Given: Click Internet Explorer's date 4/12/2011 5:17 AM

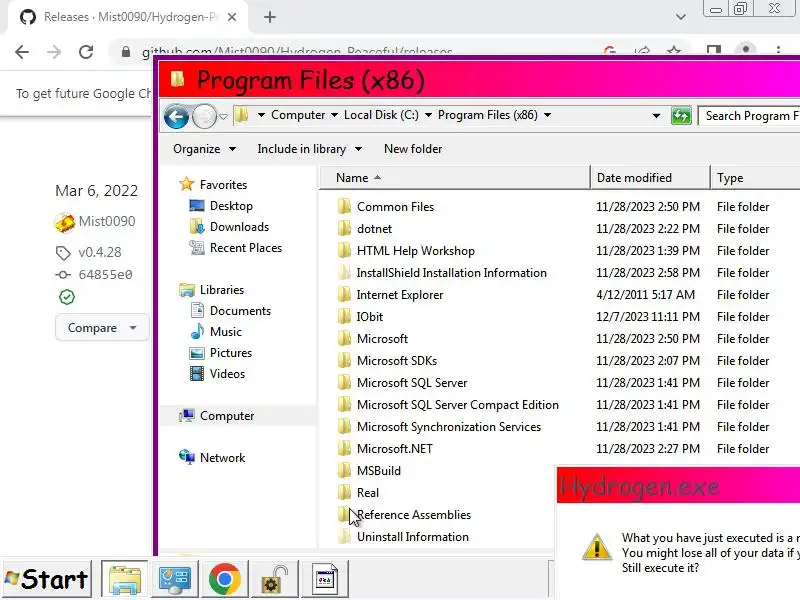Looking at the screenshot, I should (x=645, y=295).
